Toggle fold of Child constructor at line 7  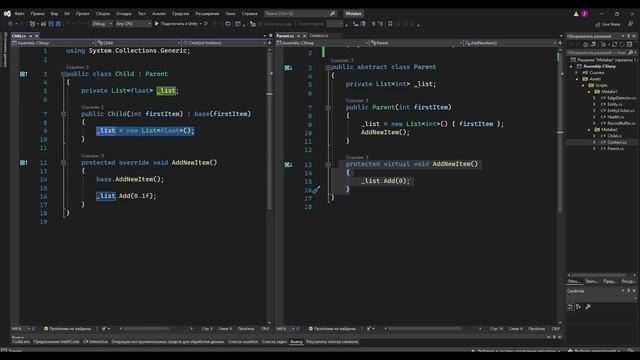point(63,114)
